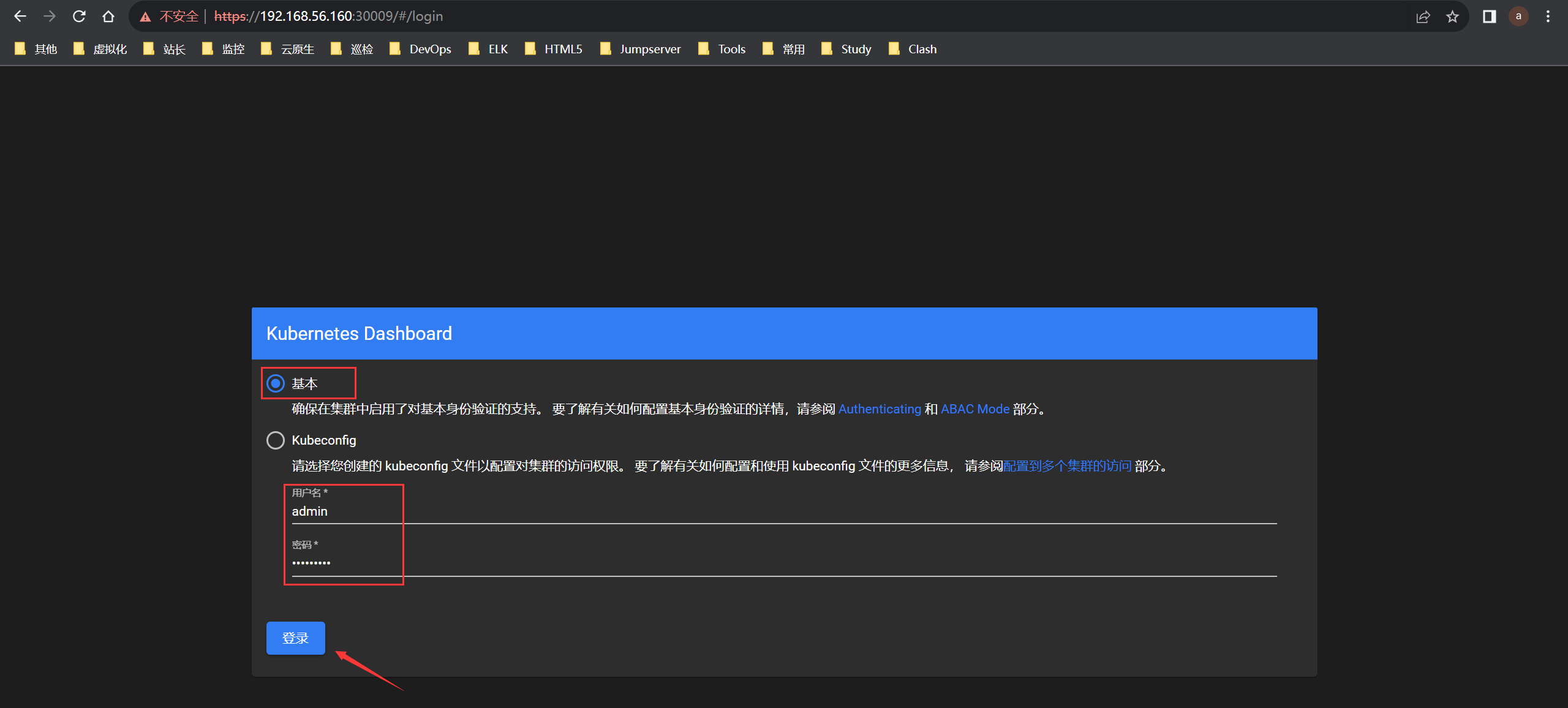Open the Clash bookmark folder
Viewport: 1568px width, 708px height.
(913, 49)
